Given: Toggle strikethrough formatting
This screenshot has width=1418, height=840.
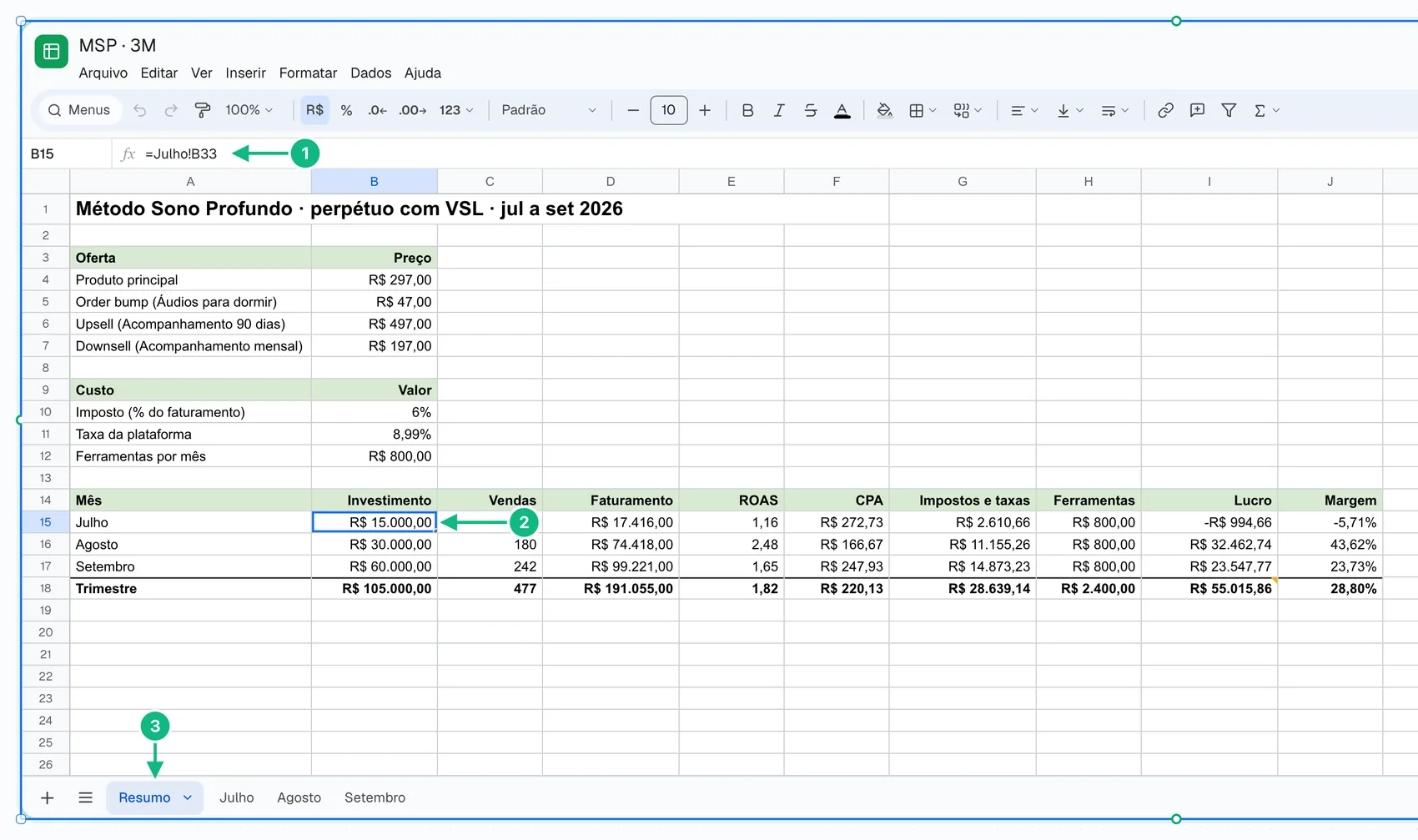Looking at the screenshot, I should (x=810, y=110).
